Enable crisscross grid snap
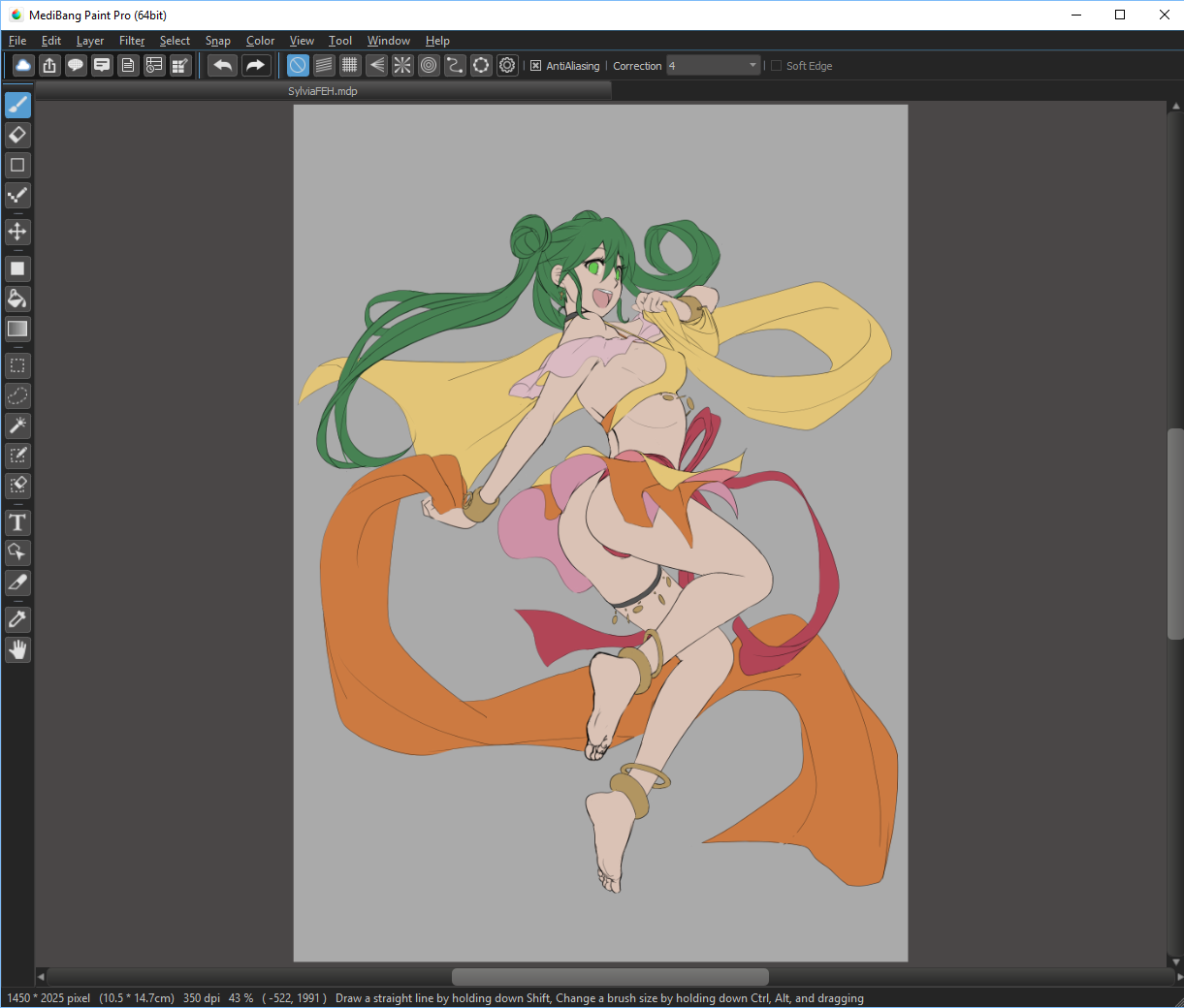This screenshot has height=1008, width=1184. click(x=350, y=65)
